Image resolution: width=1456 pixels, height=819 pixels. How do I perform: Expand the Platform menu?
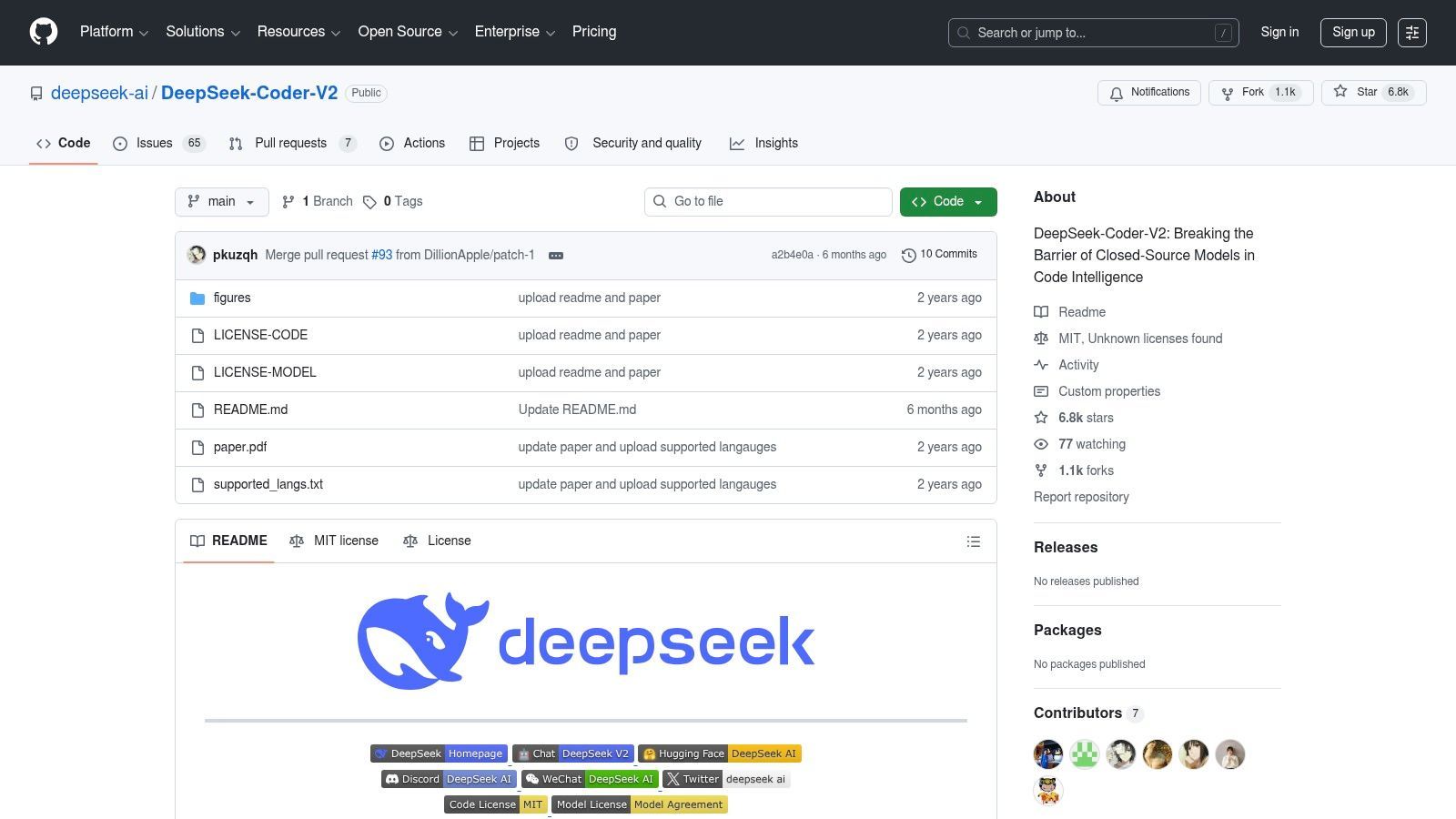click(x=114, y=32)
